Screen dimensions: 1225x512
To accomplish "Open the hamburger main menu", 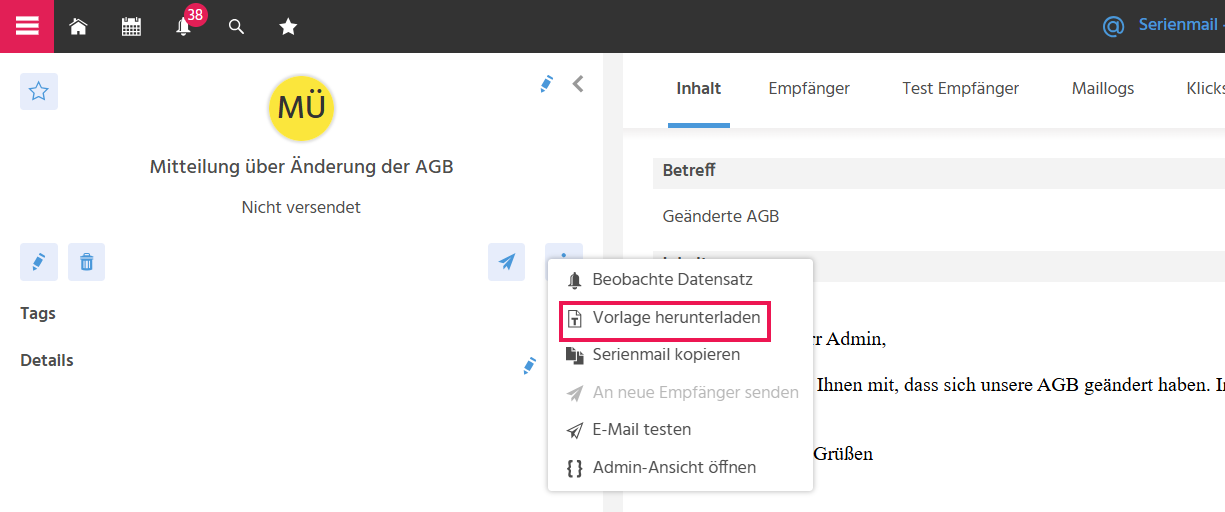I will pos(27,26).
